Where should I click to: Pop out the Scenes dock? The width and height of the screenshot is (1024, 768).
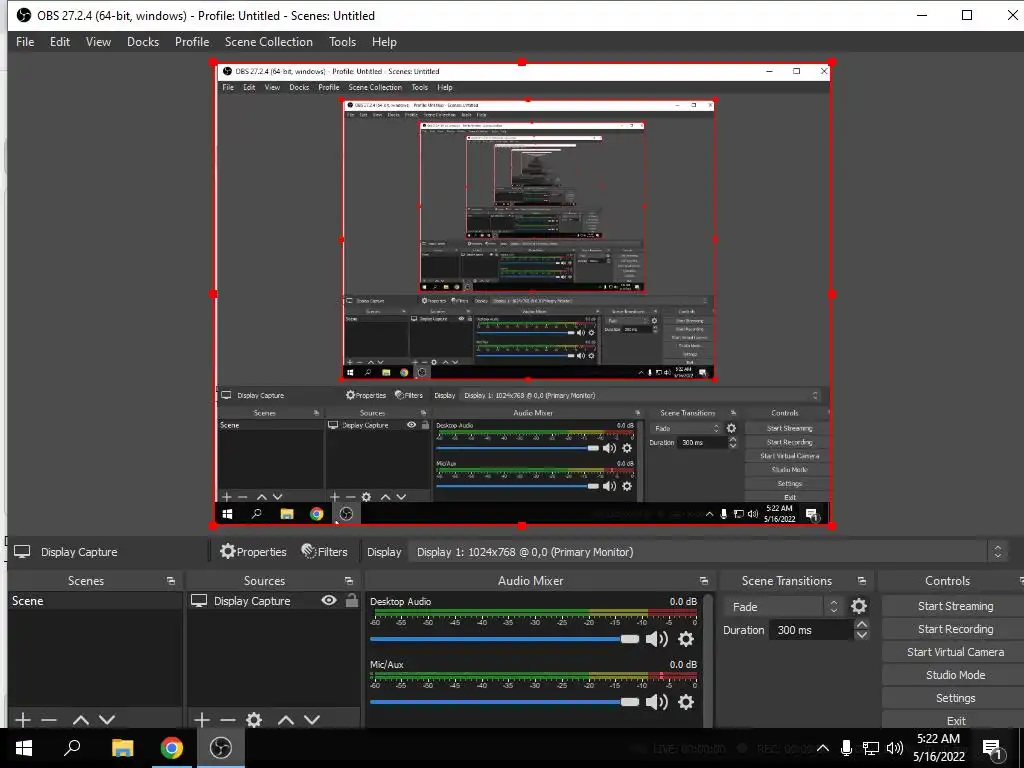171,581
